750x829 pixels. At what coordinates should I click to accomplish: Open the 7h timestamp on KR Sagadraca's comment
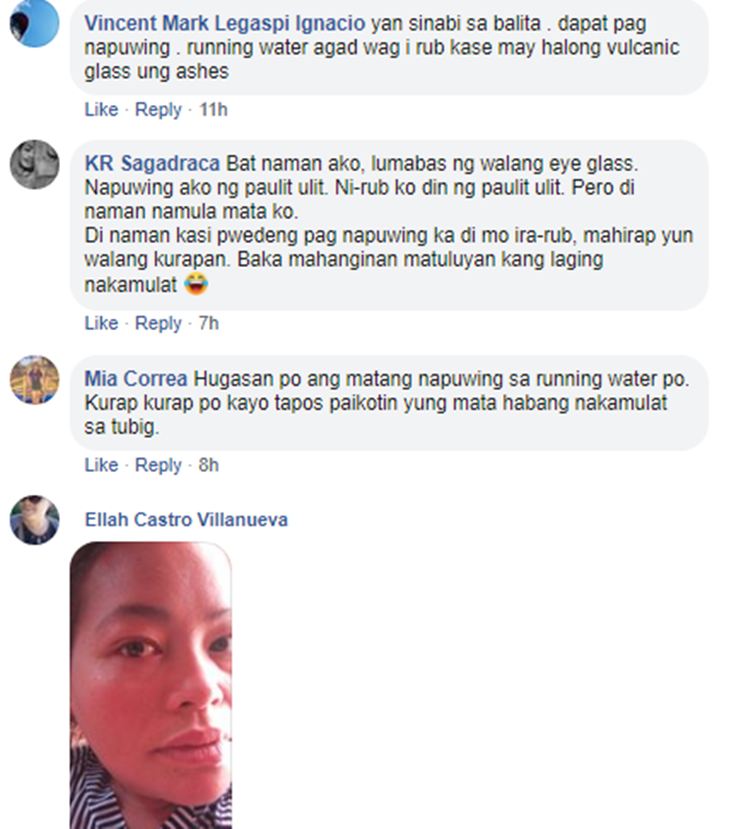pyautogui.click(x=208, y=323)
